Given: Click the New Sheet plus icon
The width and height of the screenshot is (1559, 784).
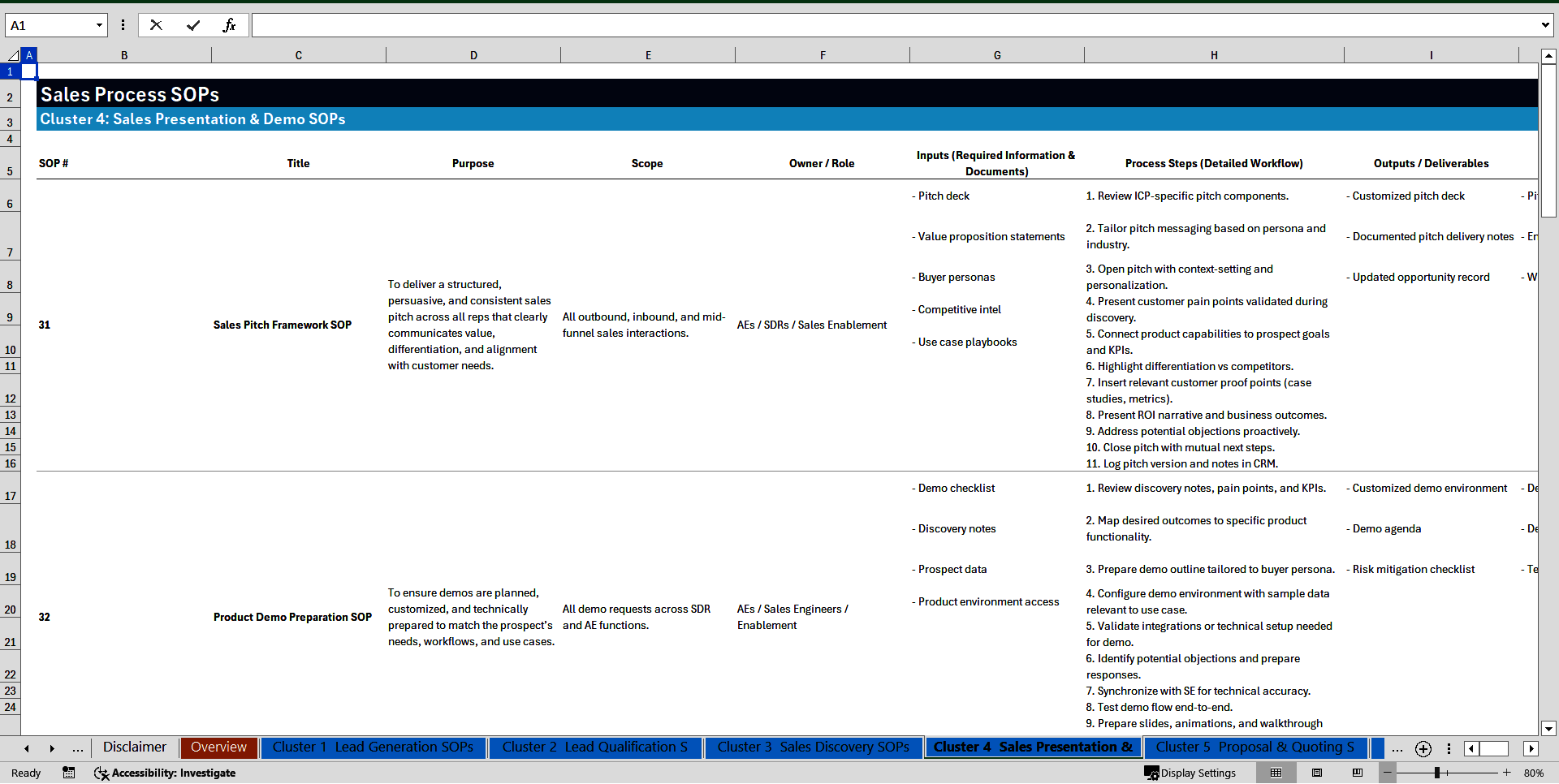Looking at the screenshot, I should [x=1423, y=748].
